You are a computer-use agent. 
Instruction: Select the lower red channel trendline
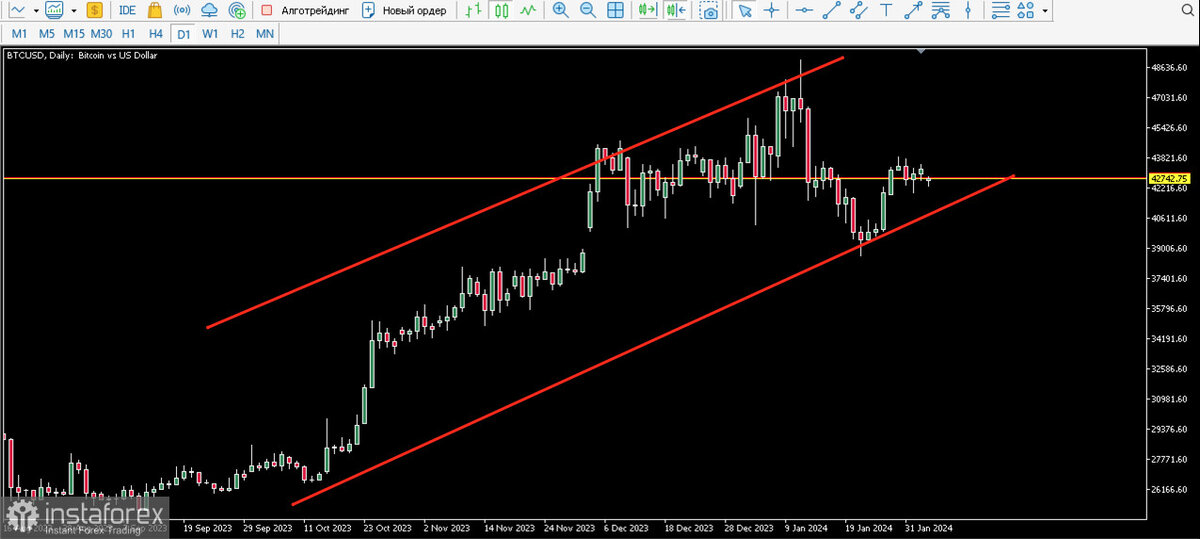tap(654, 339)
